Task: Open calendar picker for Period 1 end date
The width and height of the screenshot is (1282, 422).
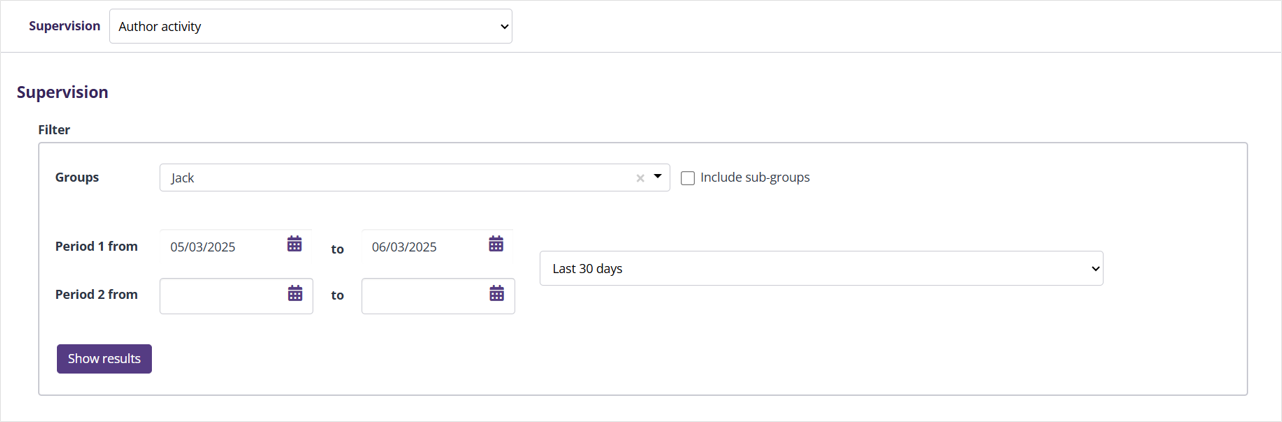Action: 496,244
